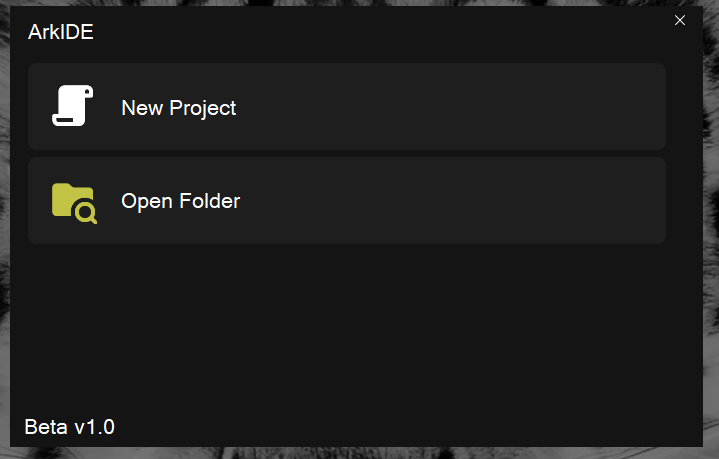Click the white scroll icon for New Project

pos(73,106)
